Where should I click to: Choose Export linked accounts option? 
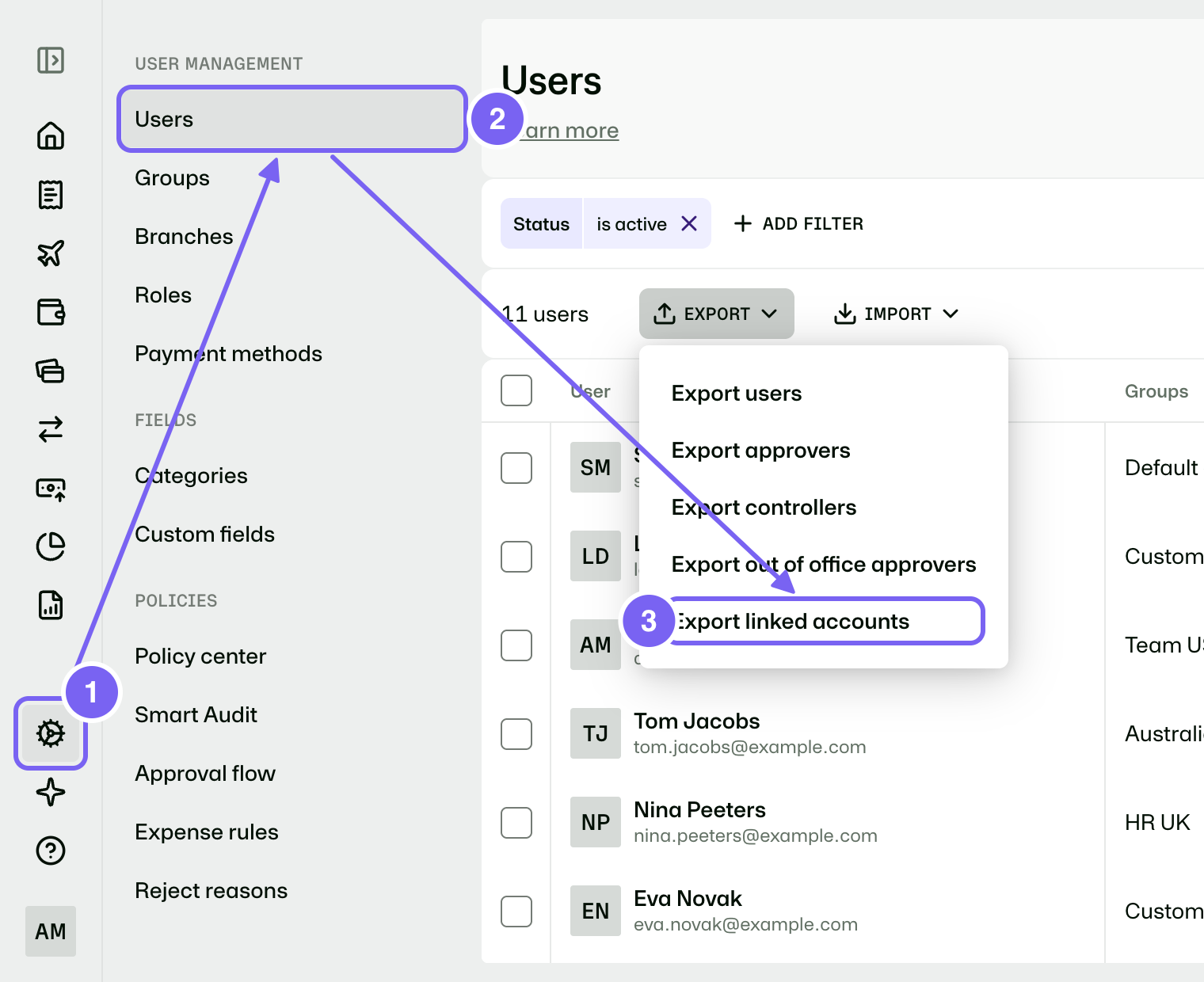click(x=824, y=622)
